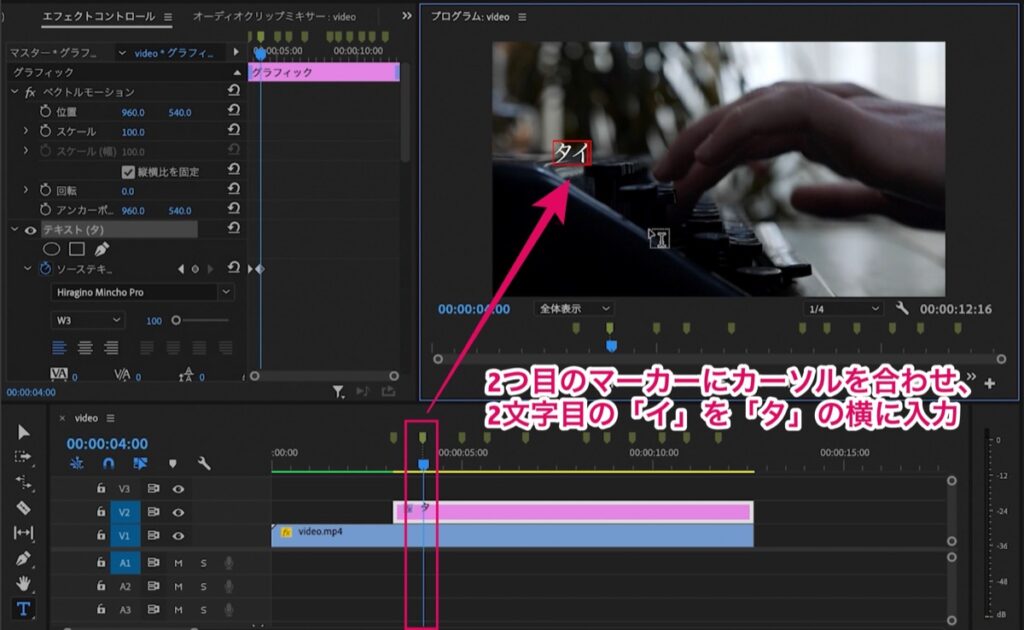Select the video.mp4 clip on V1
The height and width of the screenshot is (630, 1024).
click(513, 535)
